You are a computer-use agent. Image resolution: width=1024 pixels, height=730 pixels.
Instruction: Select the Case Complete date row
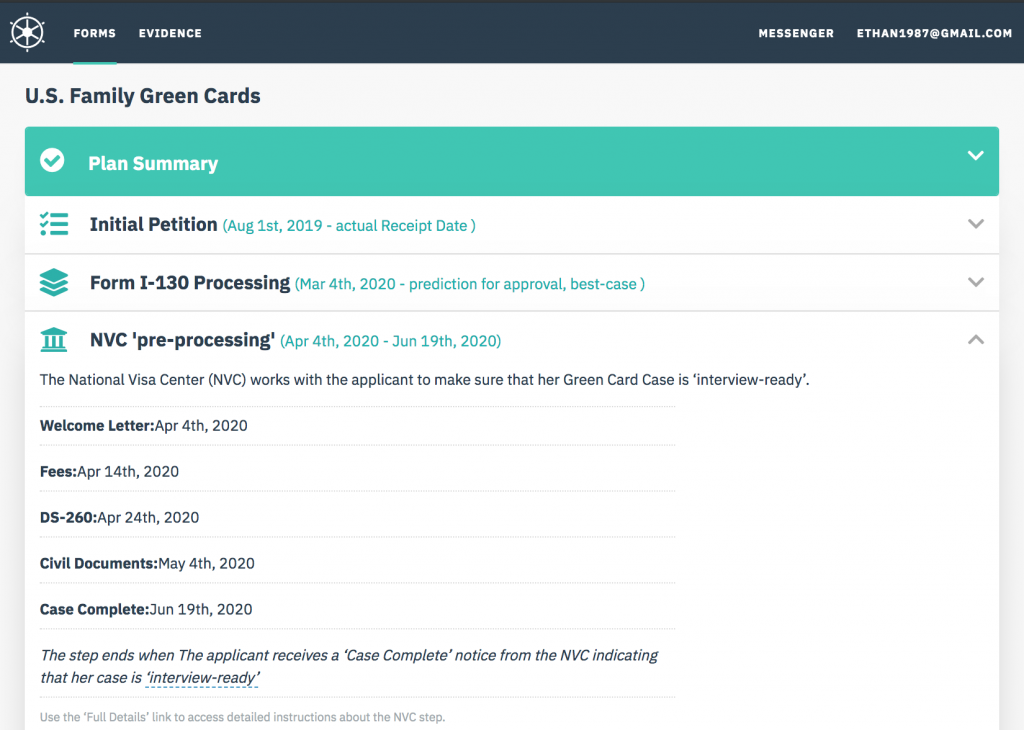357,609
